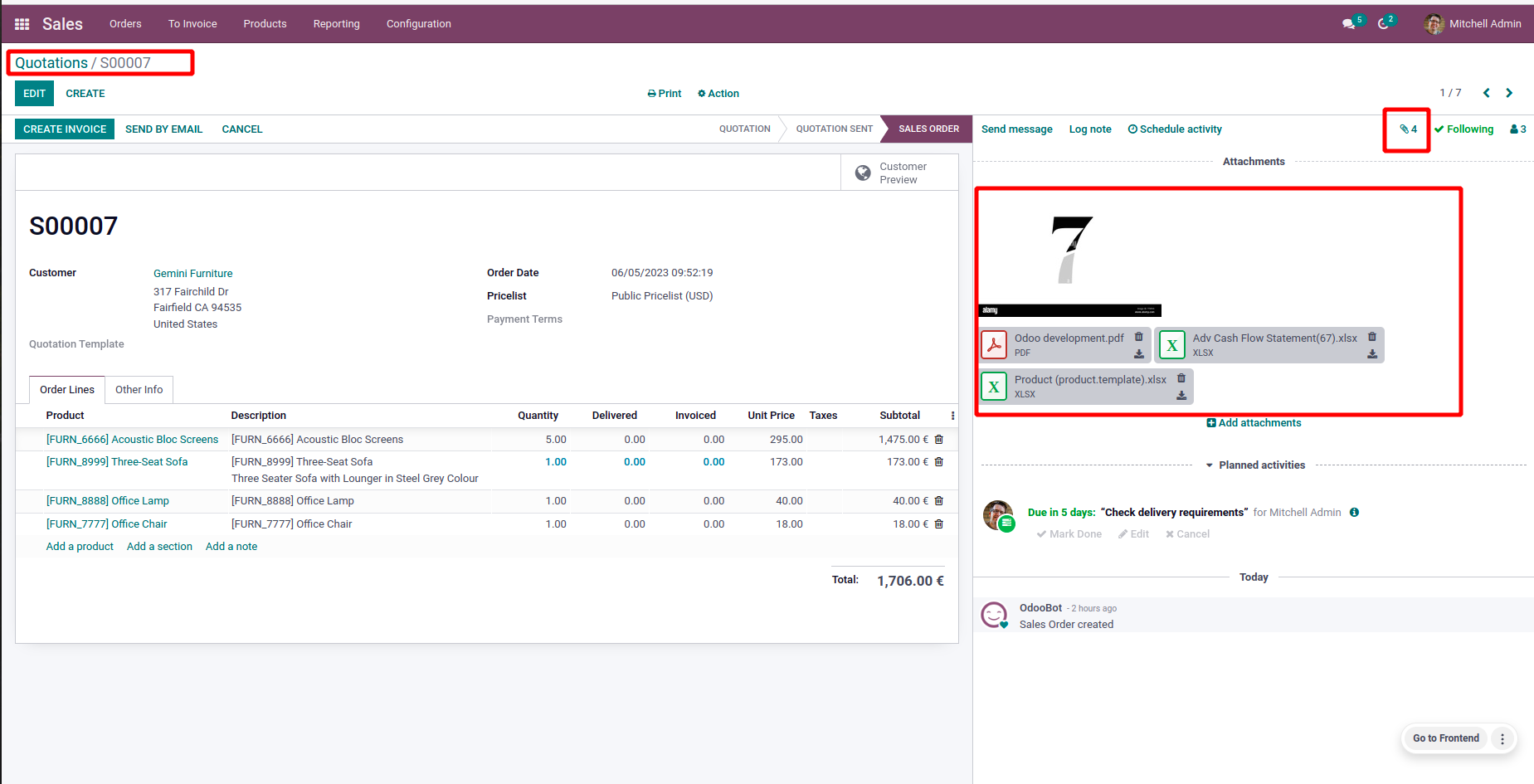Go to the previous record arrow
The width and height of the screenshot is (1534, 784).
point(1487,93)
